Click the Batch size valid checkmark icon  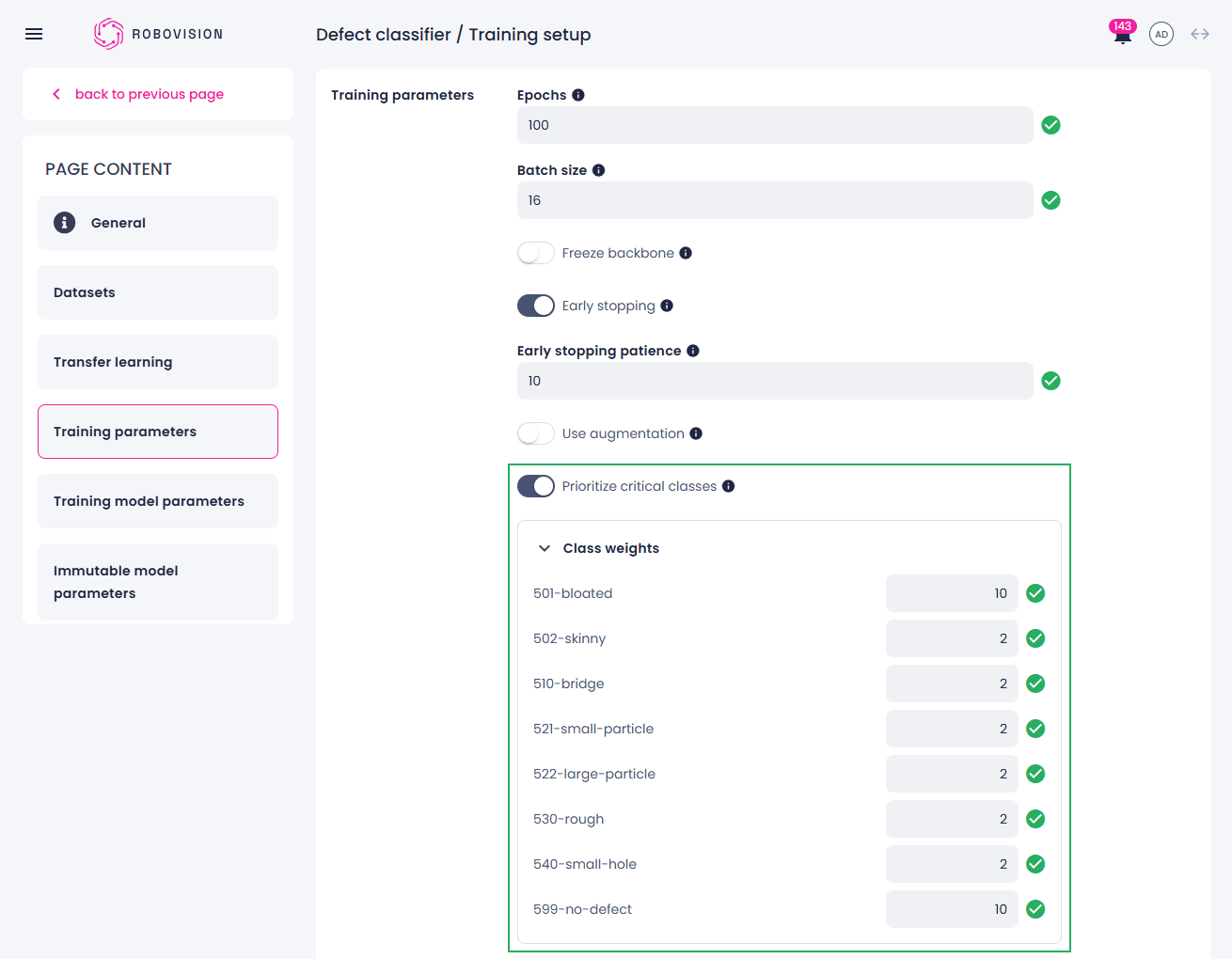pos(1051,200)
